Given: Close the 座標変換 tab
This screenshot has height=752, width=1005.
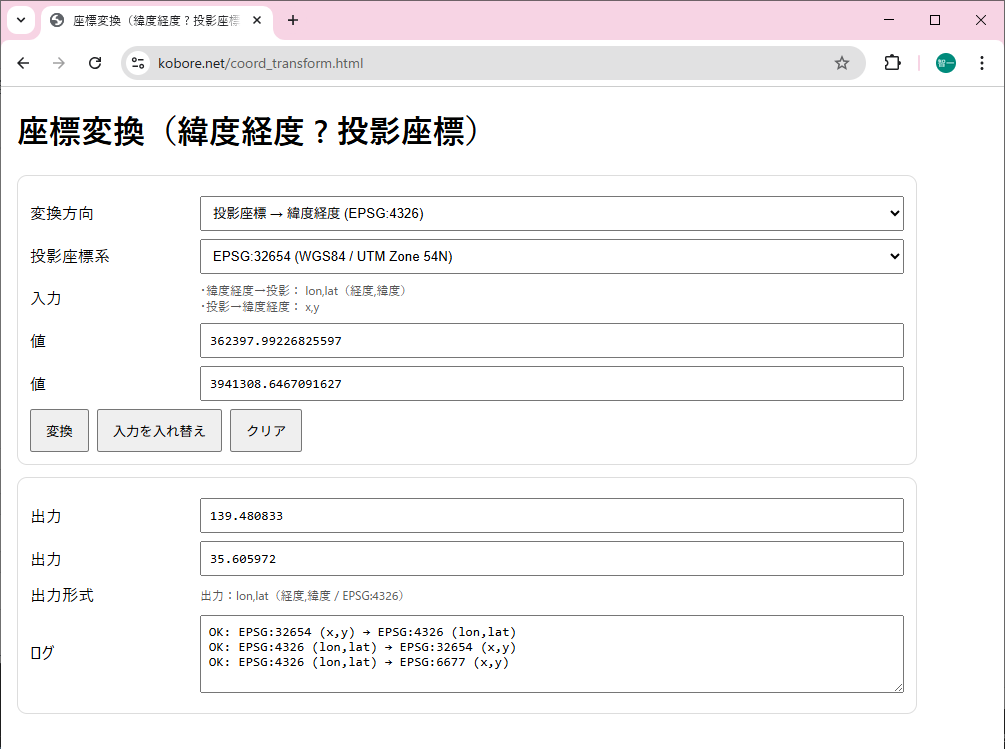Looking at the screenshot, I should pyautogui.click(x=257, y=20).
